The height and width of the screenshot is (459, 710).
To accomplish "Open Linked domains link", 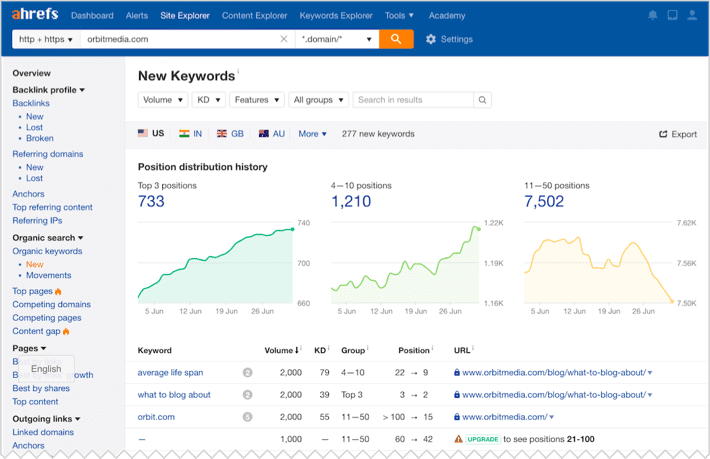I will pyautogui.click(x=43, y=432).
